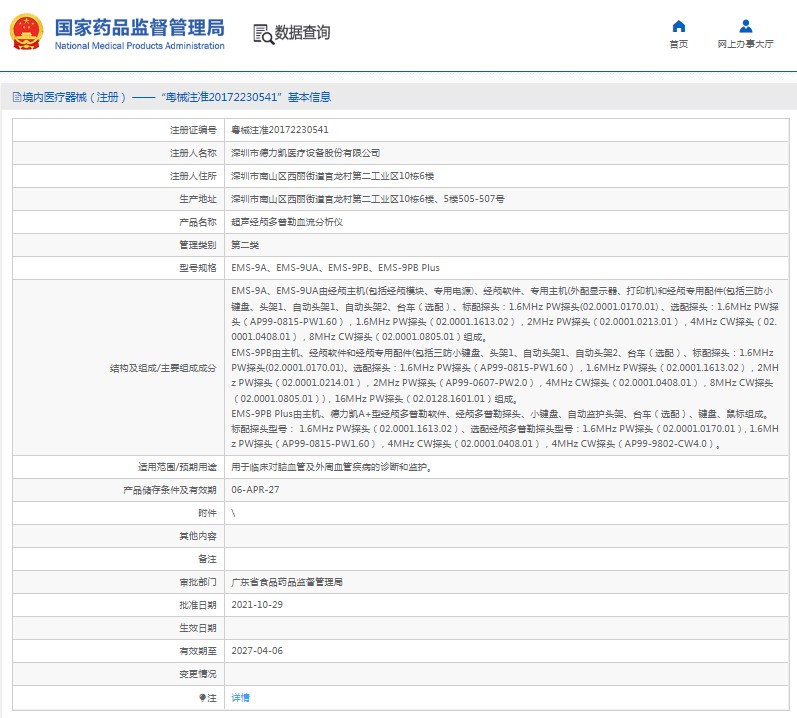The image size is (797, 718).
Task: Click the 注册人住所 label
Action: [x=193, y=176]
